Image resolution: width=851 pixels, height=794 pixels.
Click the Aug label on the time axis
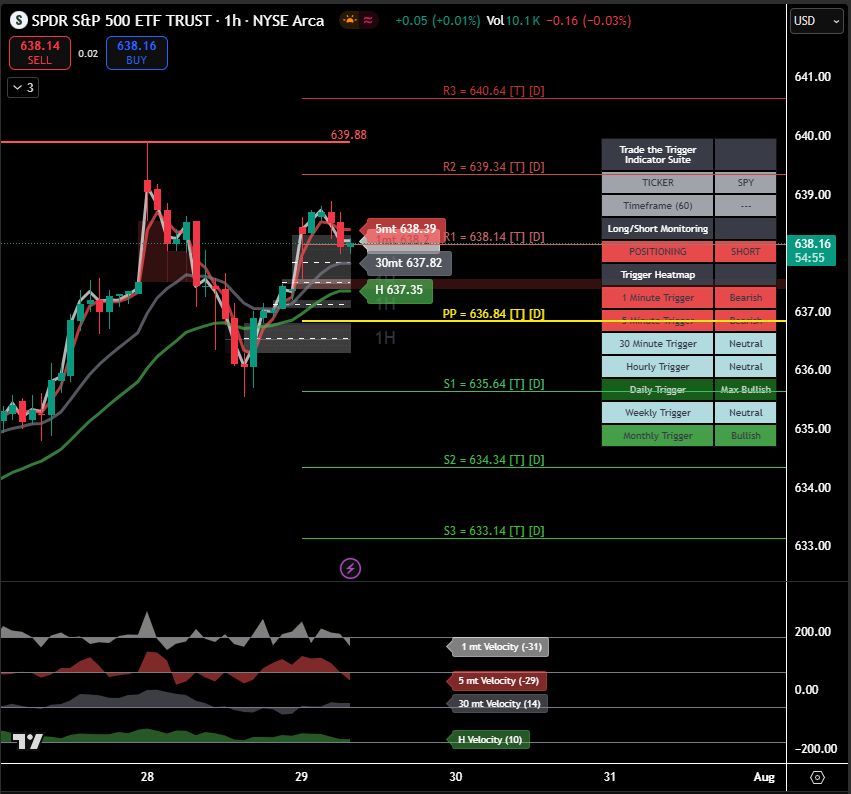[x=764, y=777]
